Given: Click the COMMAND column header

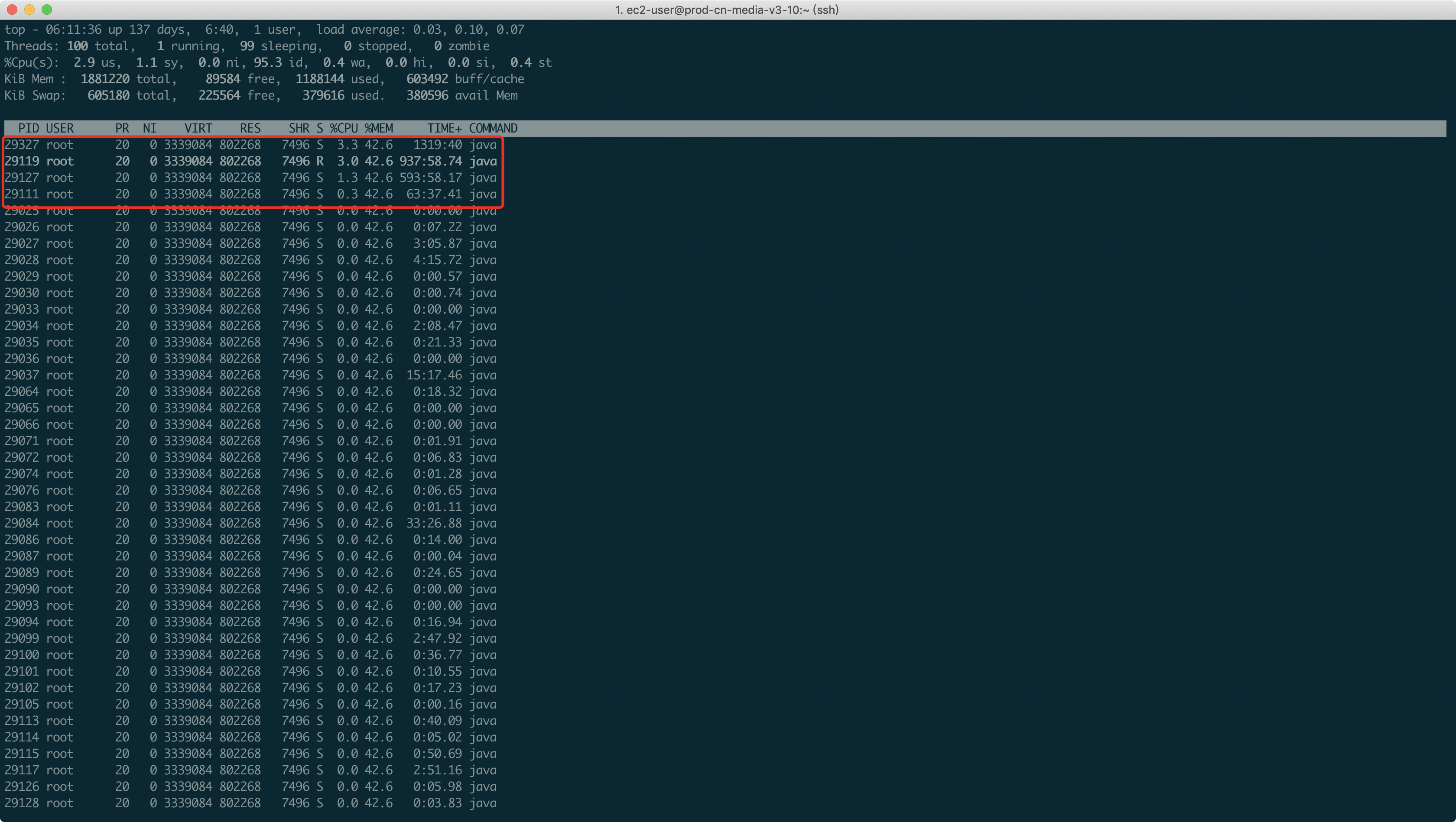Looking at the screenshot, I should coord(493,128).
